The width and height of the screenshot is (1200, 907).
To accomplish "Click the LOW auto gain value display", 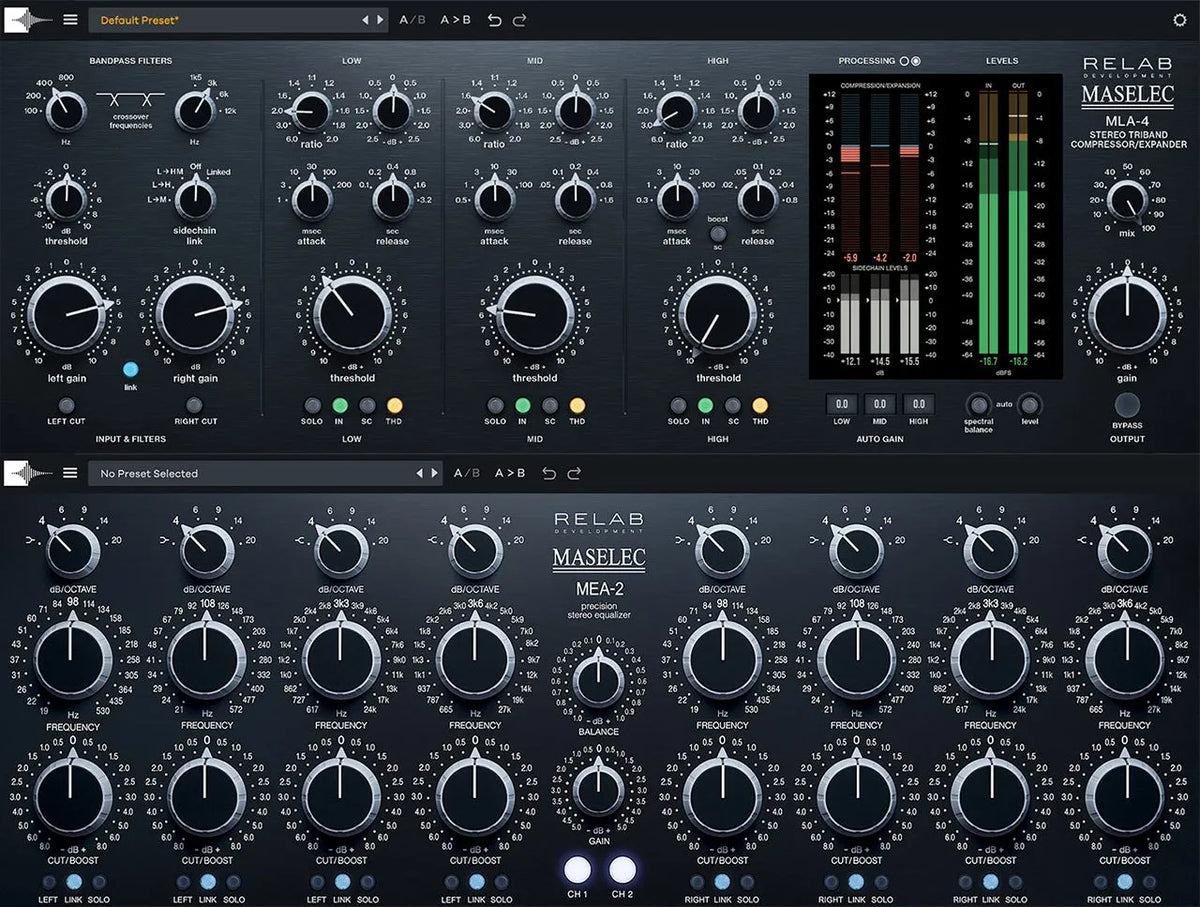I will point(841,405).
